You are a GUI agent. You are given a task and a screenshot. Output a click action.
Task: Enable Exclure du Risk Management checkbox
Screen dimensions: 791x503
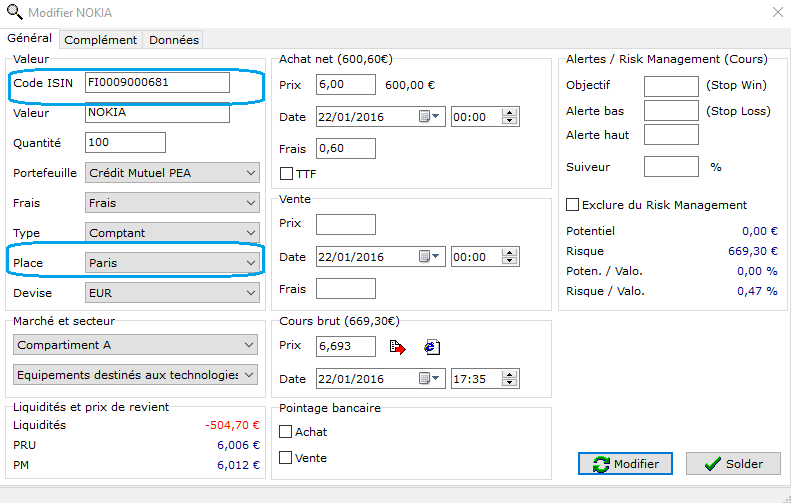click(572, 205)
